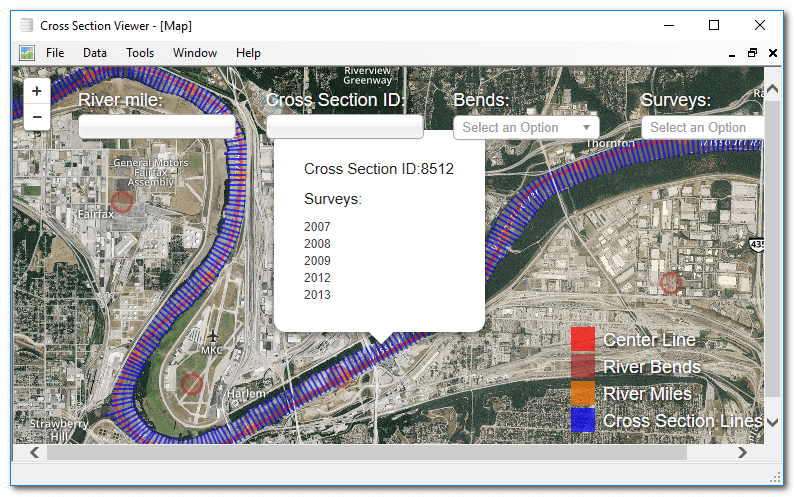This screenshot has height=497, width=795.
Task: Click the blue Cross Section Lines legend swatch
Action: point(583,420)
